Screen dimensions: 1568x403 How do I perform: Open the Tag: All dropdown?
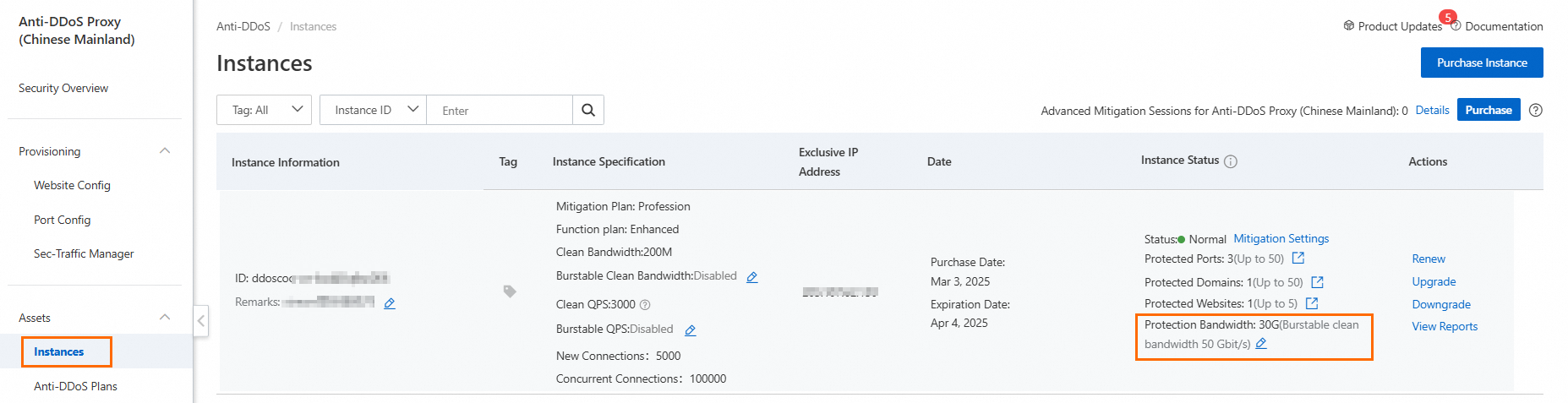pyautogui.click(x=264, y=110)
